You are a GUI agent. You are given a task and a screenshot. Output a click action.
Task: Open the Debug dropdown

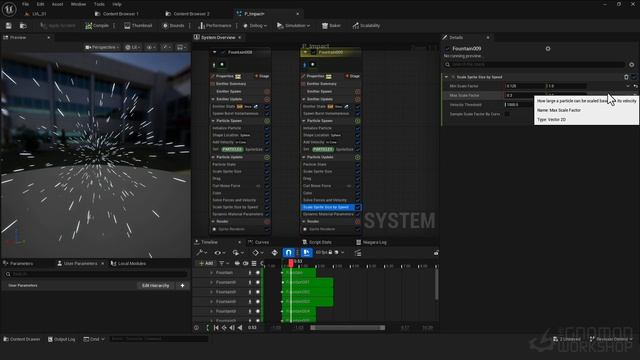(x=255, y=26)
